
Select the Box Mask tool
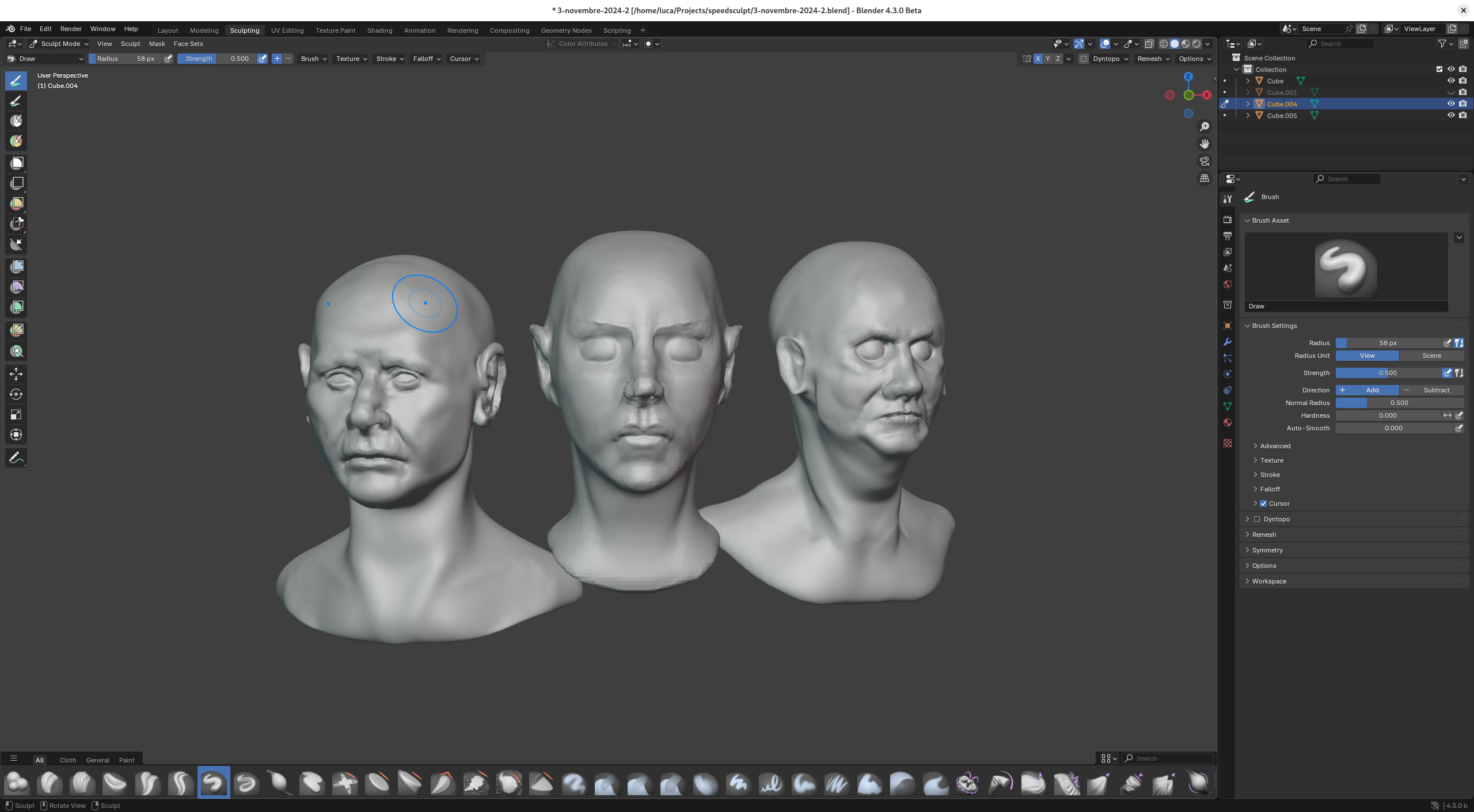click(x=16, y=163)
